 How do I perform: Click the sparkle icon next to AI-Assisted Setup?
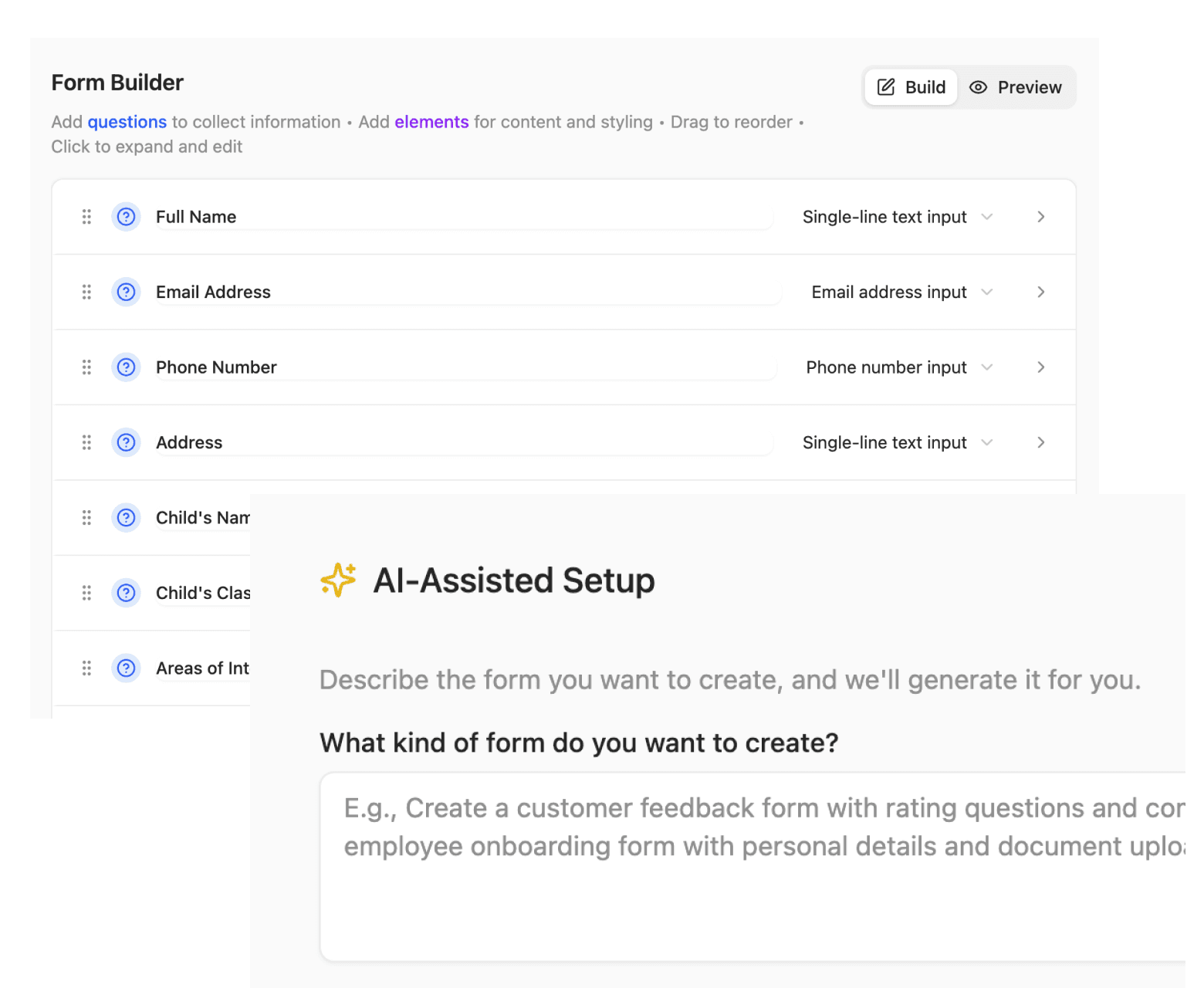pos(337,580)
